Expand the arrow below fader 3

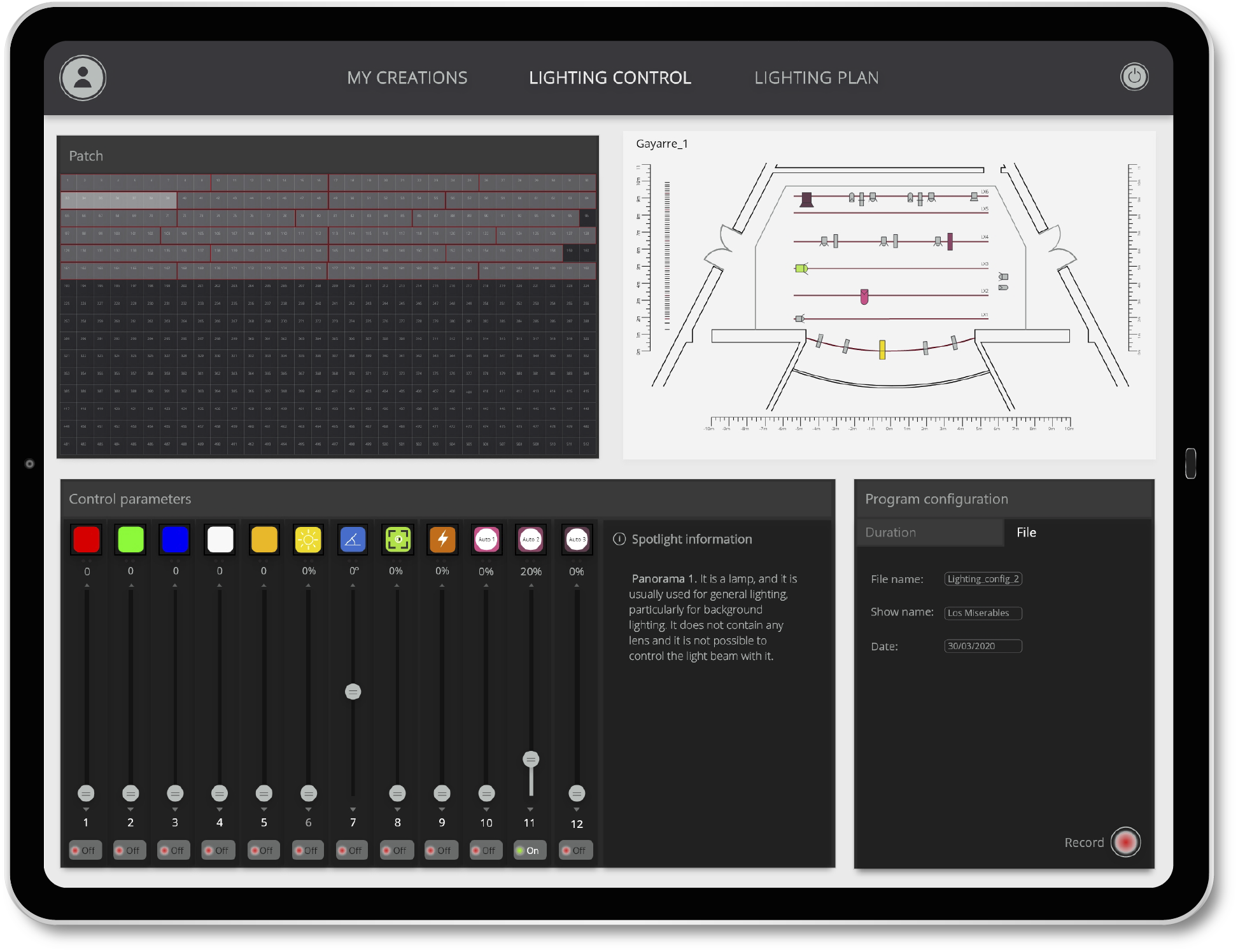[175, 810]
